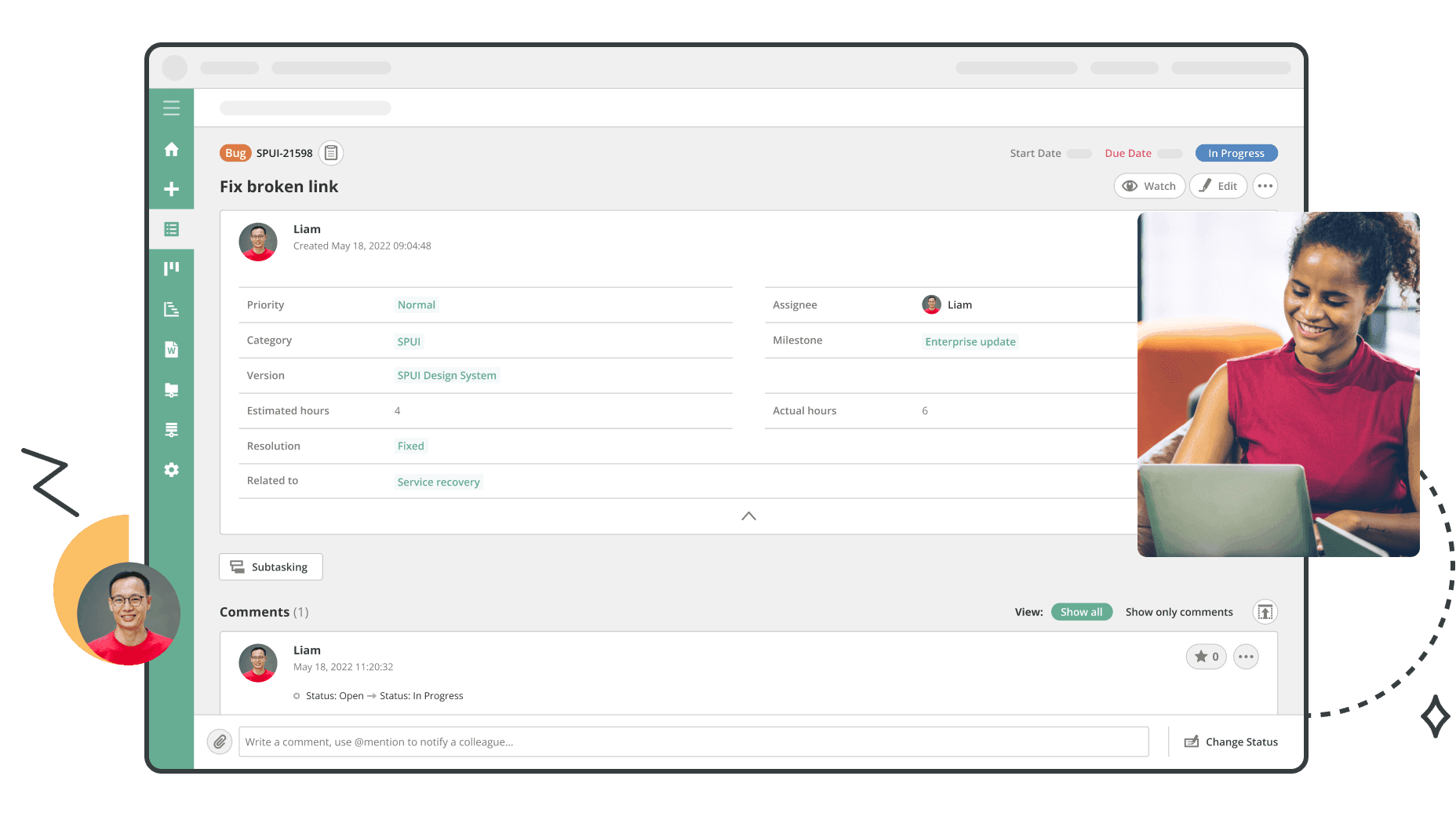Viewport: 1456px width, 816px height.
Task: Attach a file with the paperclip icon
Action: (x=220, y=741)
